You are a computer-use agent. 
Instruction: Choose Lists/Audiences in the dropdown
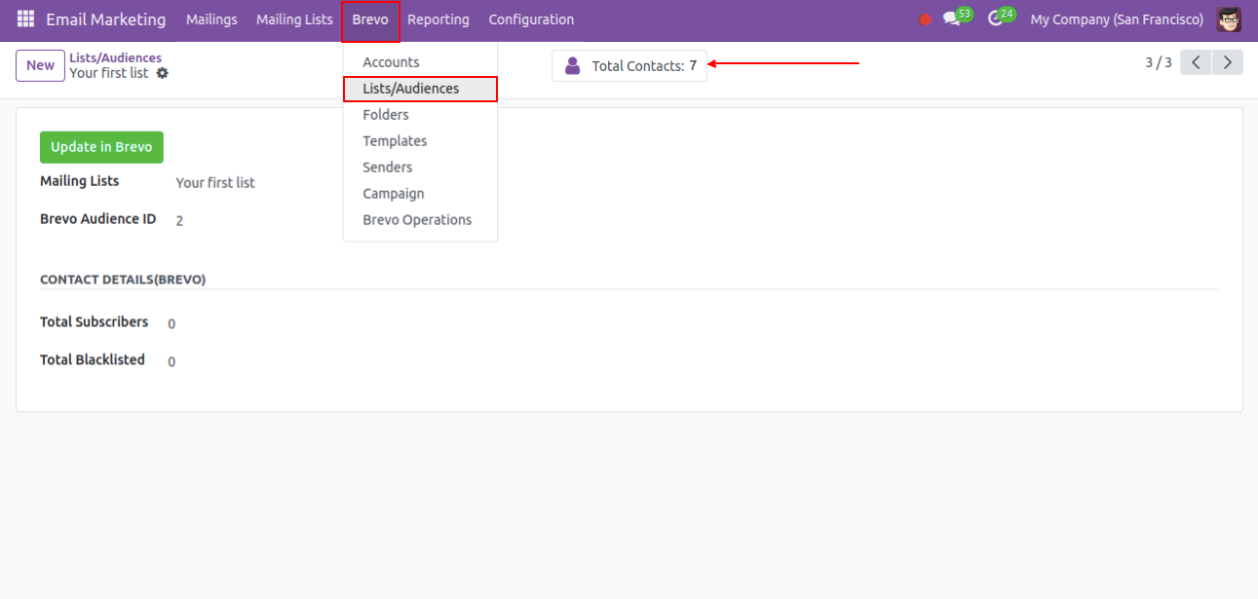pos(411,89)
